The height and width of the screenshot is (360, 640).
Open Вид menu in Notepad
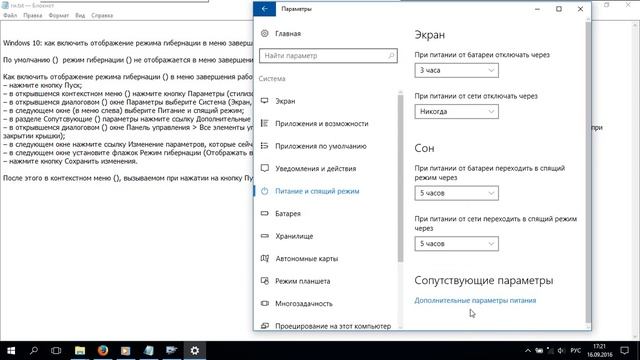click(x=80, y=16)
